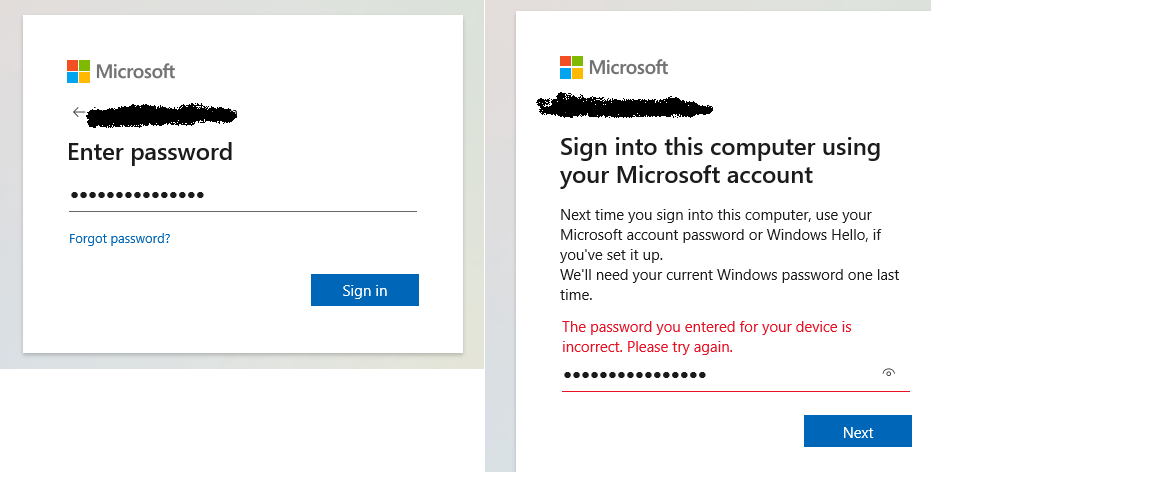Click the Microsoft wordmark in the right dialog
The width and height of the screenshot is (1152, 484).
click(x=628, y=67)
